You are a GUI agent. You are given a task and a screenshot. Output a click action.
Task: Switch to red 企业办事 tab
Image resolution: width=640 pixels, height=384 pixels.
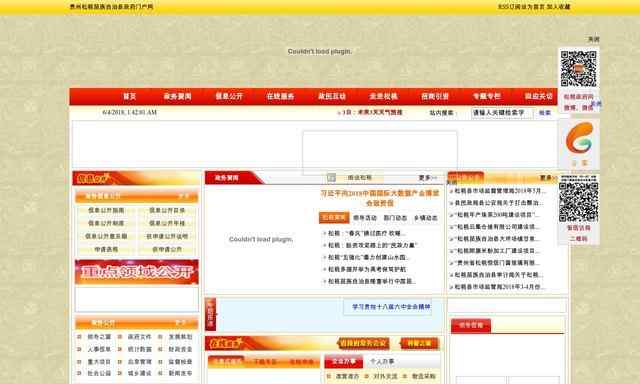tap(343, 362)
